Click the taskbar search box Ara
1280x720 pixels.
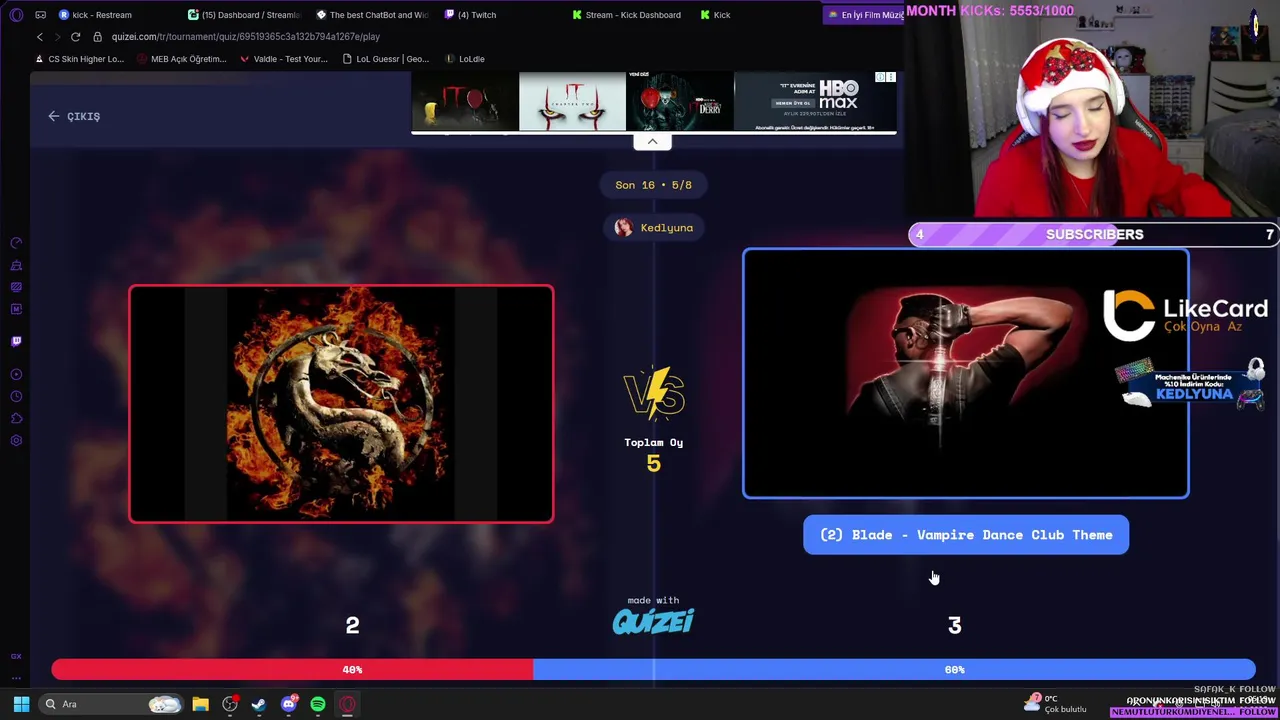pyautogui.click(x=112, y=704)
